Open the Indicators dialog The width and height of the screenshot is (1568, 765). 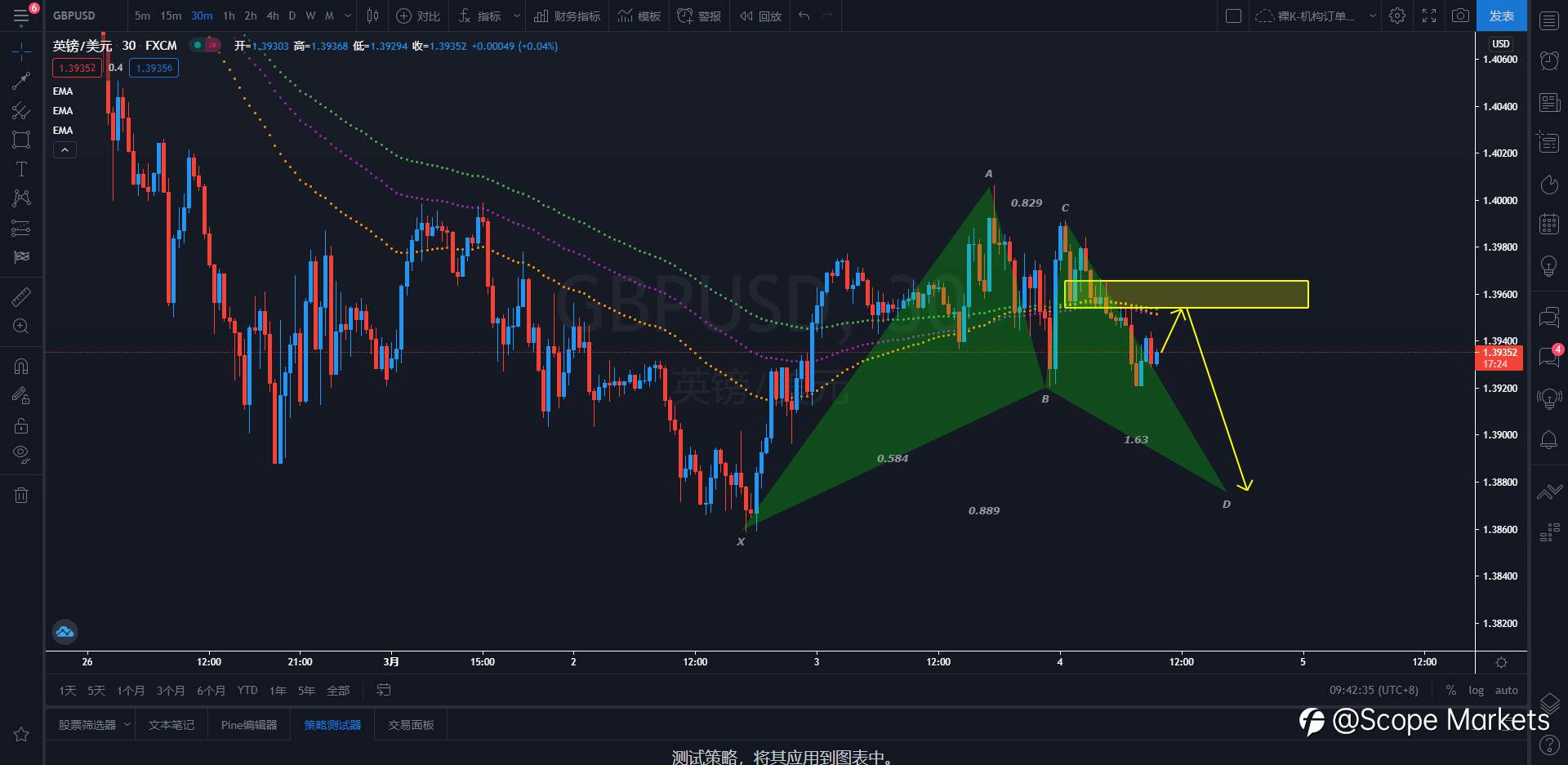click(480, 16)
